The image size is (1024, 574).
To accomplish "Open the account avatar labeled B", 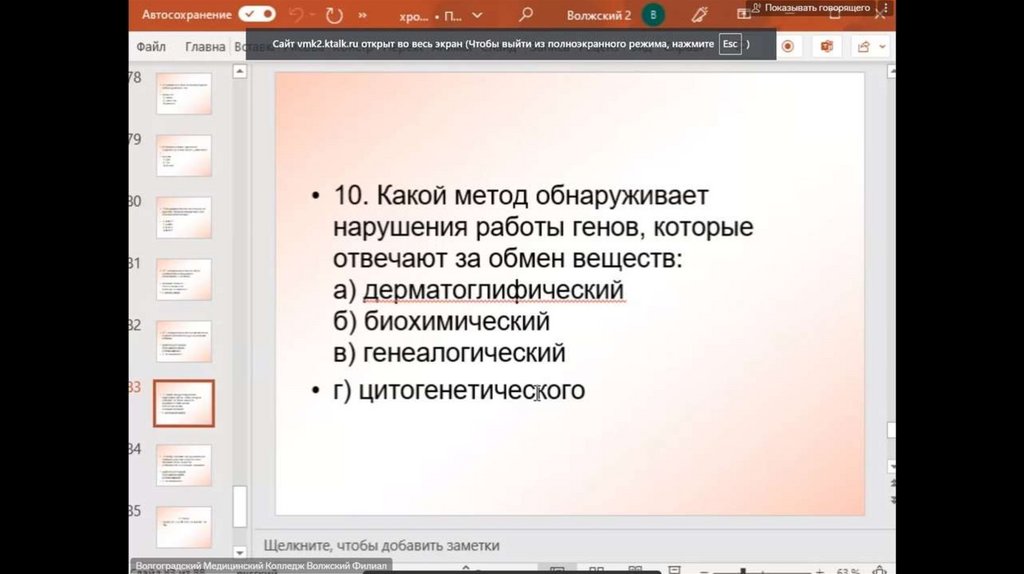I will point(653,16).
